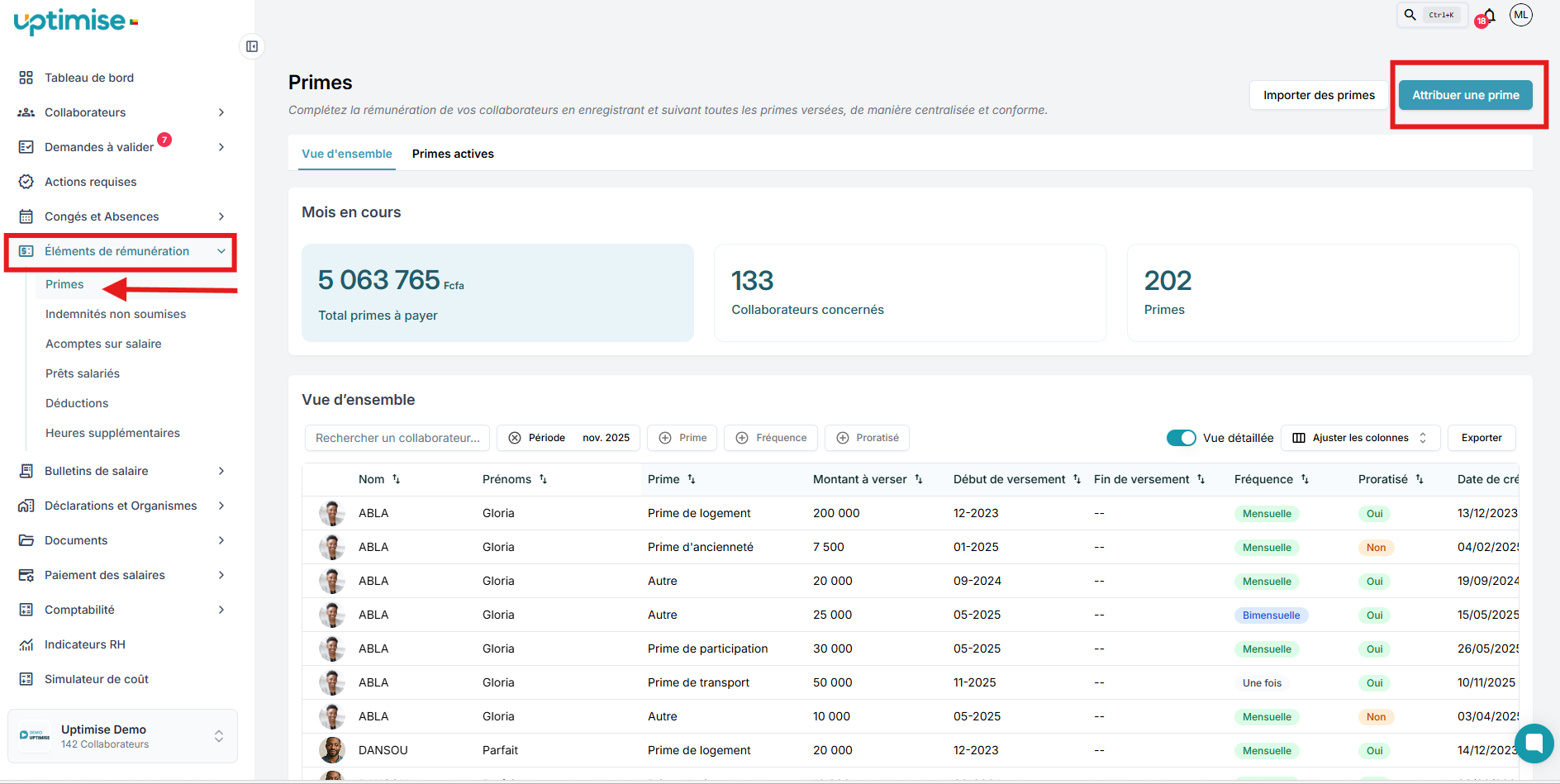Image resolution: width=1560 pixels, height=784 pixels.
Task: Collapse the sidebar panel icon
Action: (252, 46)
